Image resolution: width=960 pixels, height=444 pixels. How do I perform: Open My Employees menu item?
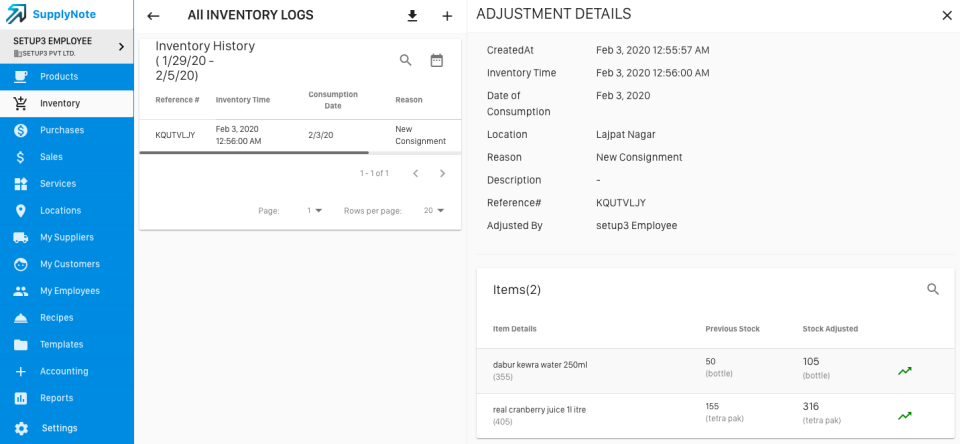click(x=67, y=291)
